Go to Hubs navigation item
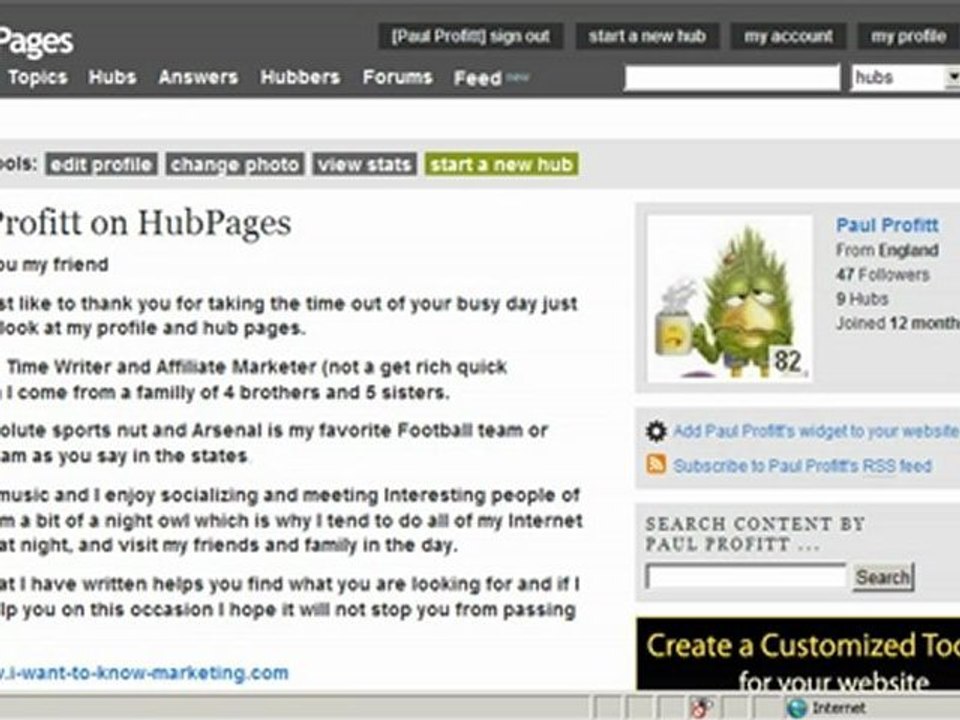The image size is (960, 720). (x=113, y=77)
